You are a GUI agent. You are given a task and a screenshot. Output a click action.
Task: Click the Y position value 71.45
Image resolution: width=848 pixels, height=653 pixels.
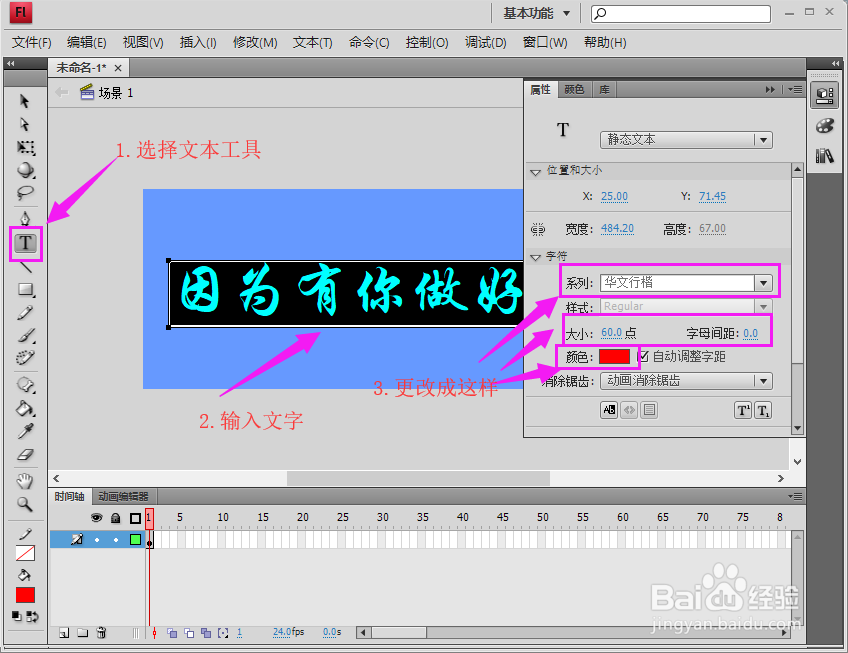tap(712, 196)
